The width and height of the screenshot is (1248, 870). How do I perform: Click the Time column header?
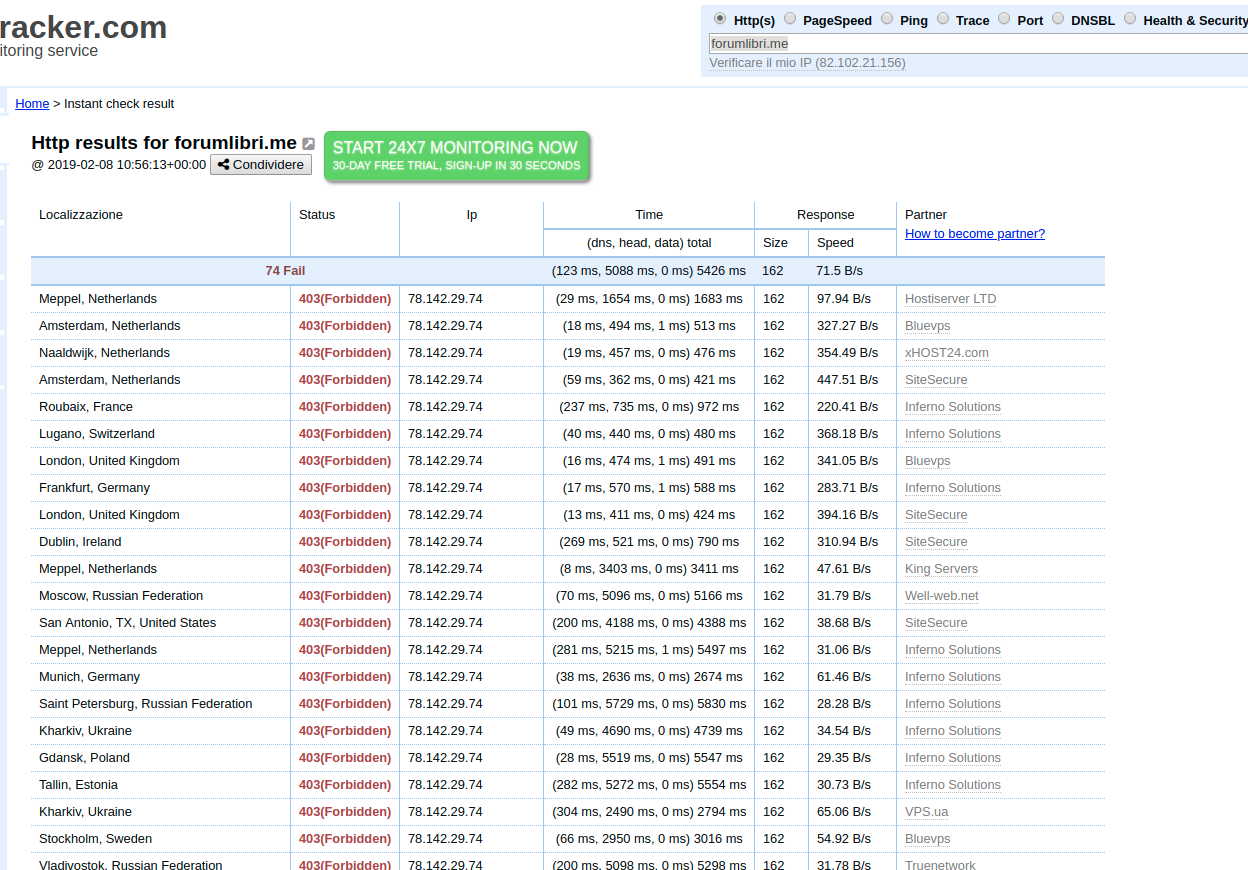pos(649,215)
